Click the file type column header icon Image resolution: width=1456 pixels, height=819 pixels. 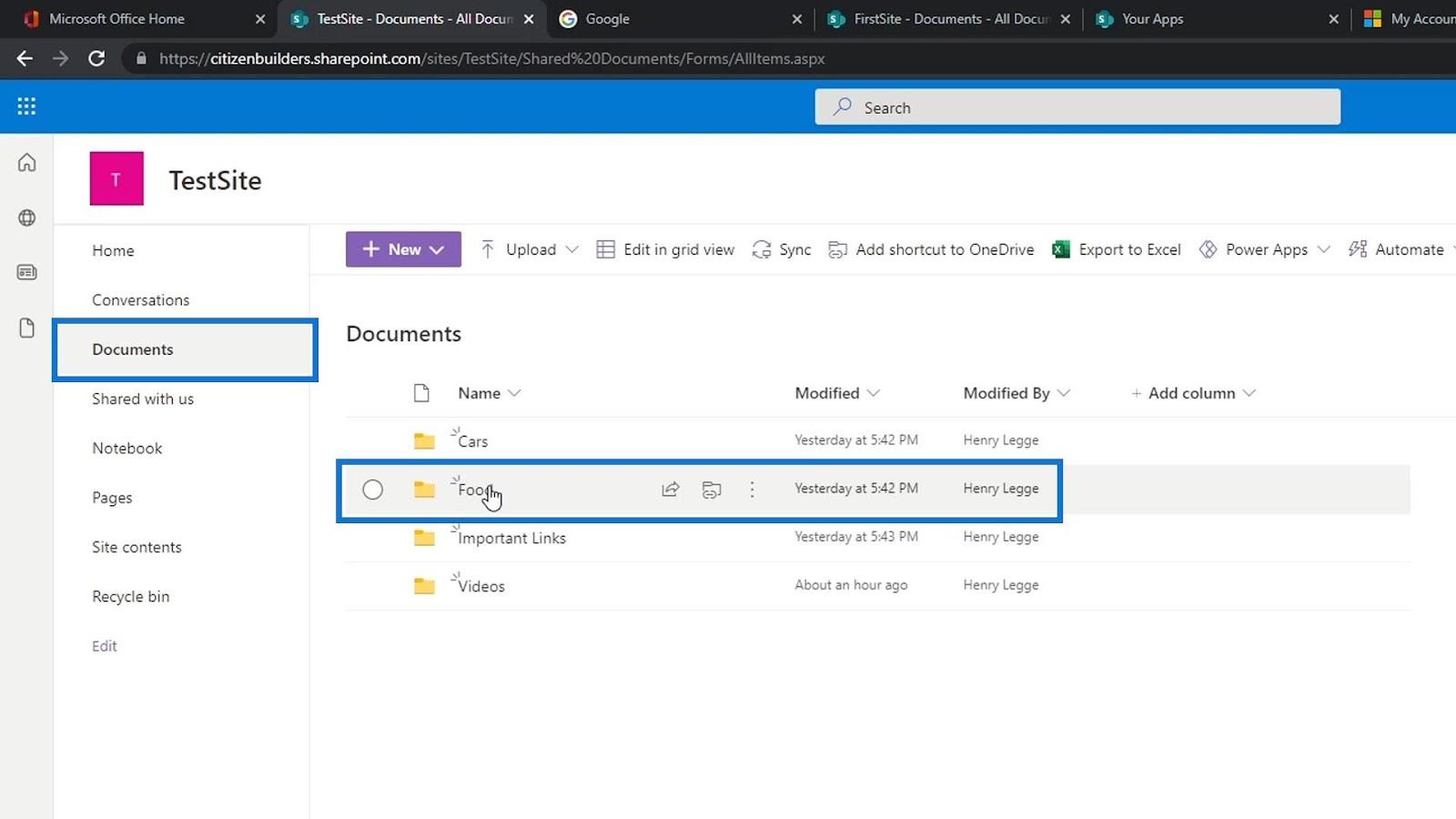pos(421,393)
